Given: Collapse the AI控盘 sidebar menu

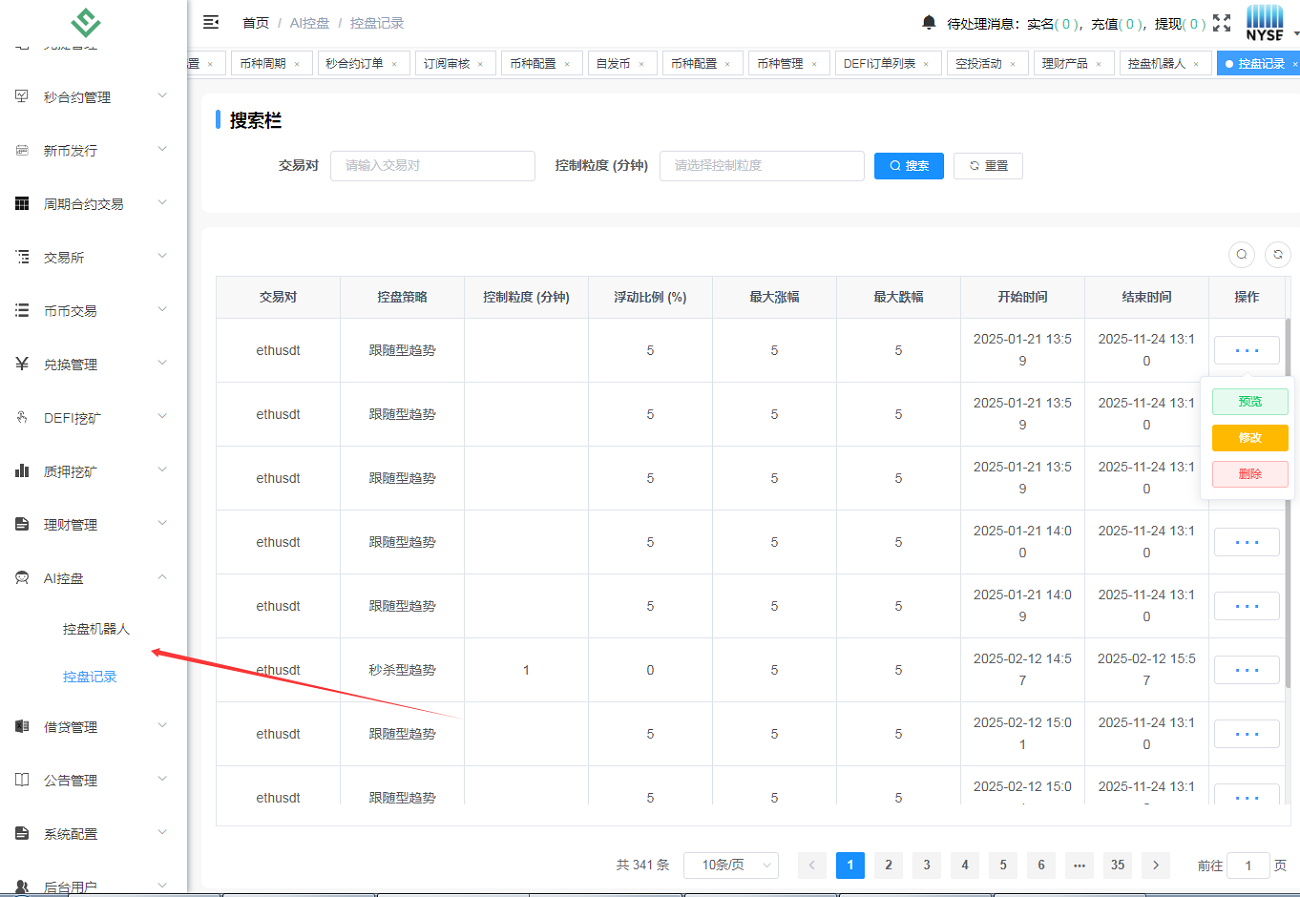Looking at the screenshot, I should pos(93,577).
